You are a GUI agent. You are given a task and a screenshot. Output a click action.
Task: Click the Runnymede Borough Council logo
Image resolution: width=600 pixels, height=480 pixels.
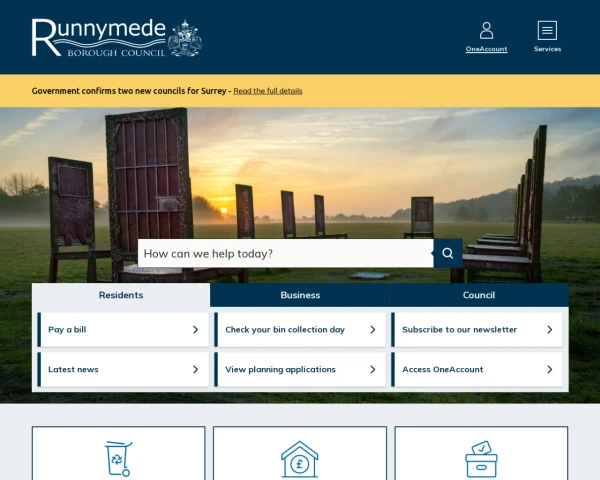[117, 38]
